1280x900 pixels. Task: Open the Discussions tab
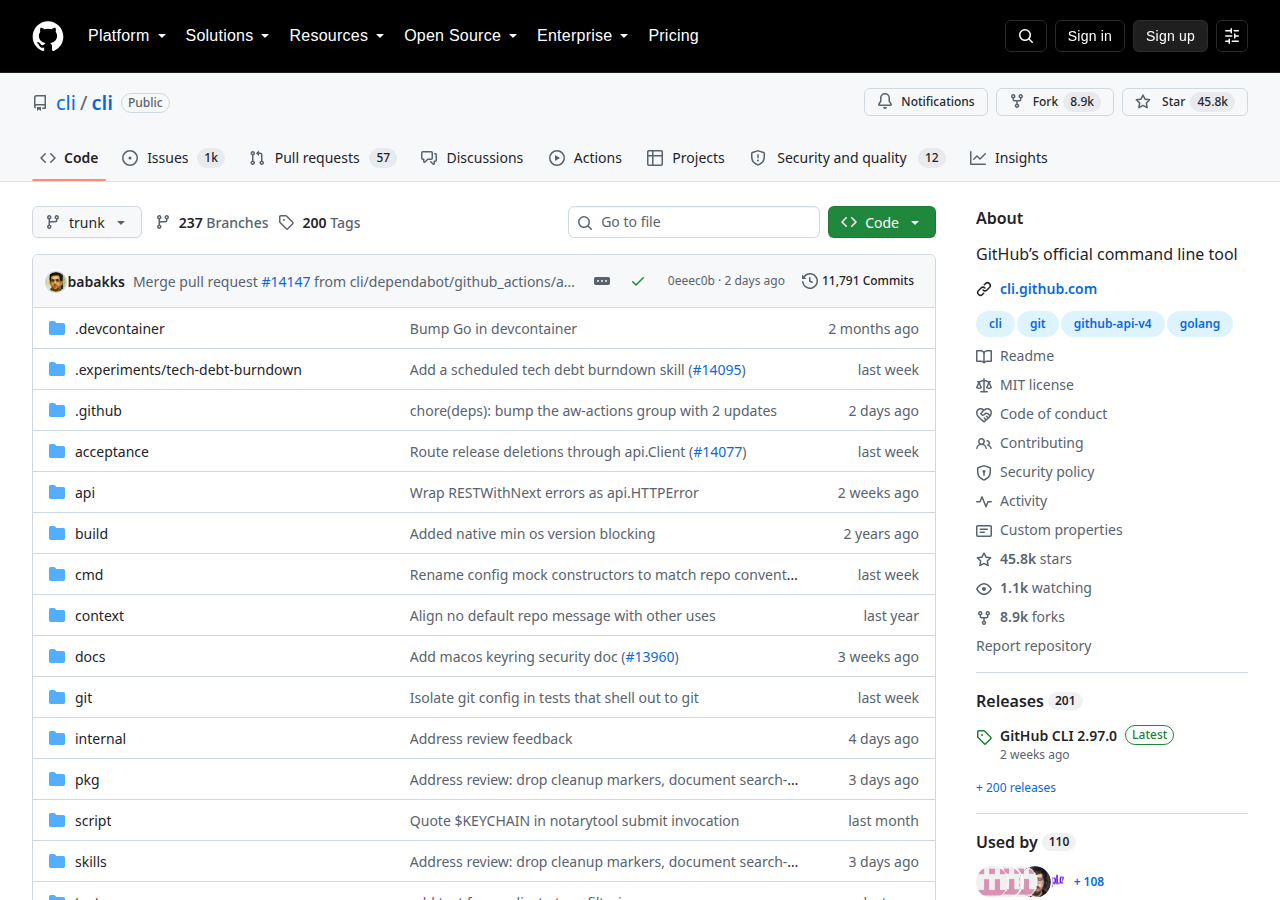point(472,158)
